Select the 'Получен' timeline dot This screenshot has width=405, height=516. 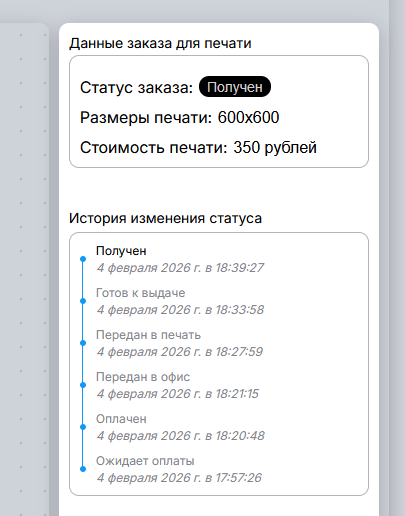[x=83, y=259]
